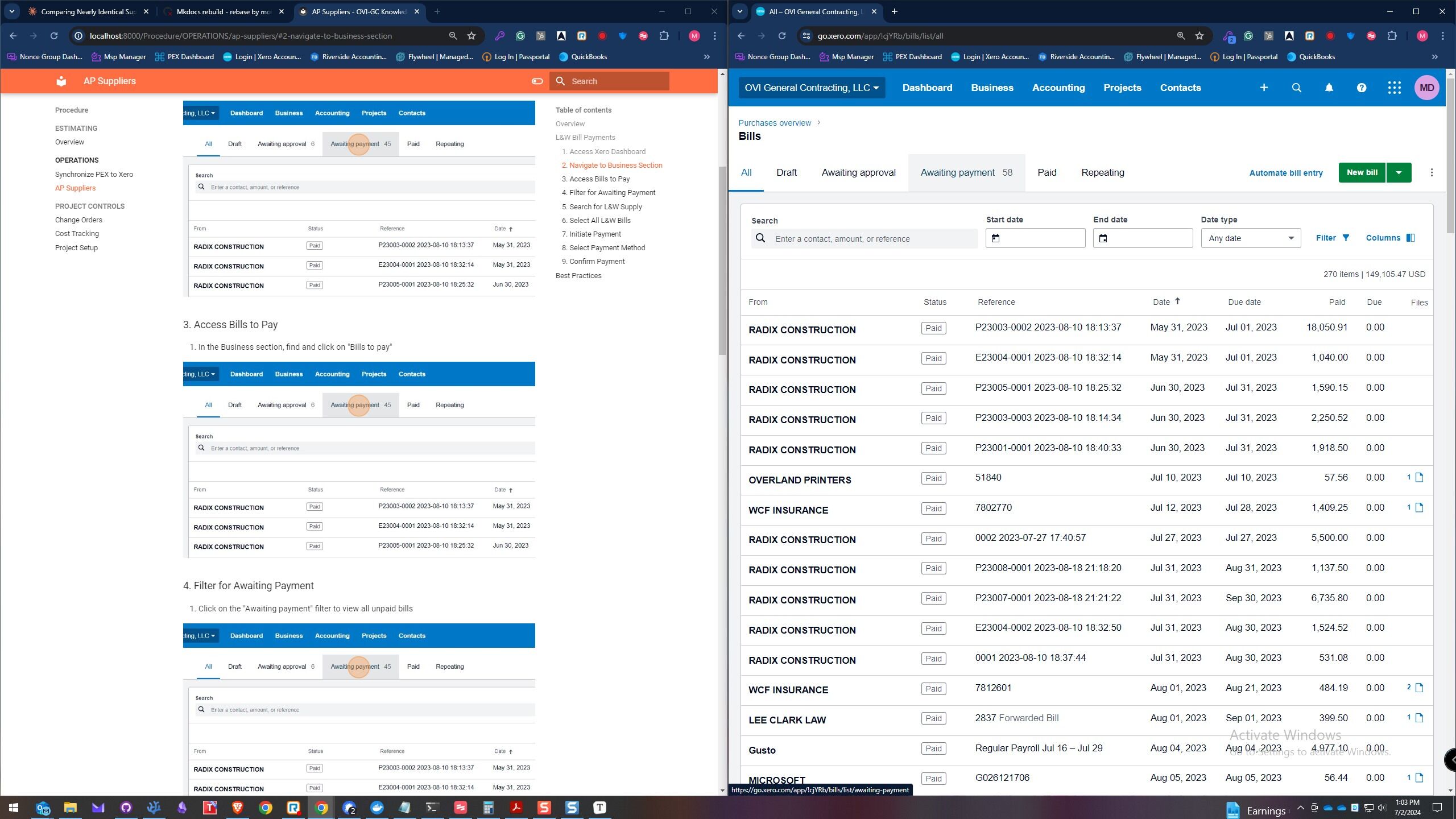Expand the OVI General Contracting organization menu
This screenshot has width=1456, height=819.
(812, 88)
